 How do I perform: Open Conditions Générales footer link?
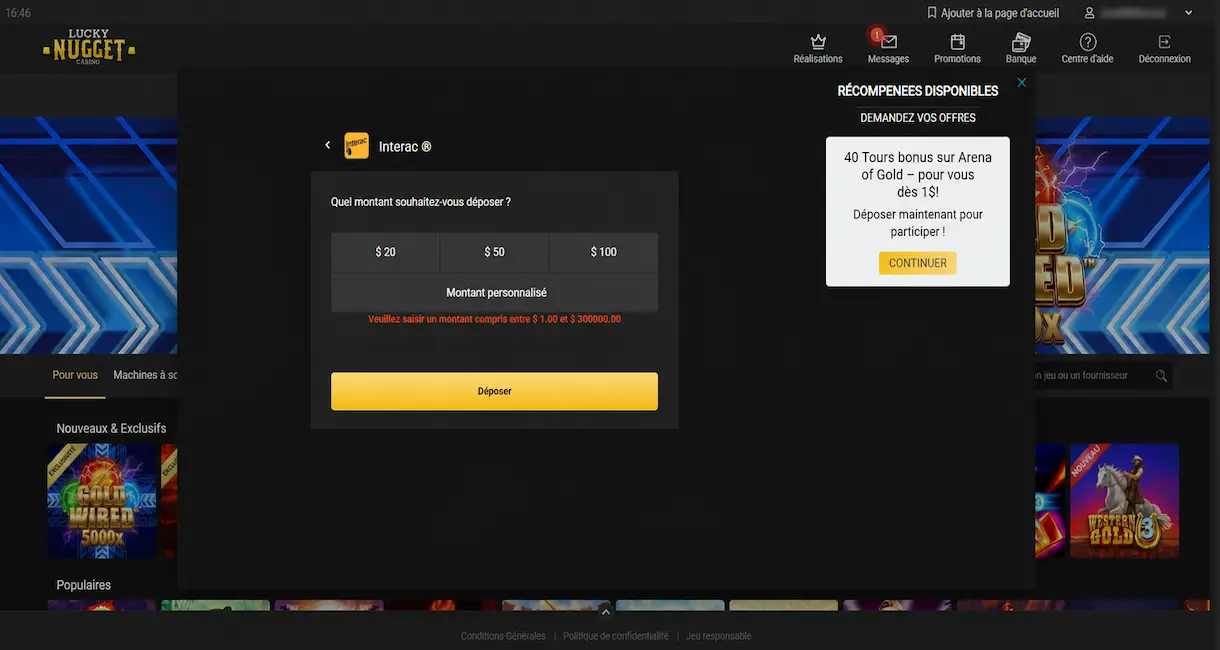[x=503, y=636]
